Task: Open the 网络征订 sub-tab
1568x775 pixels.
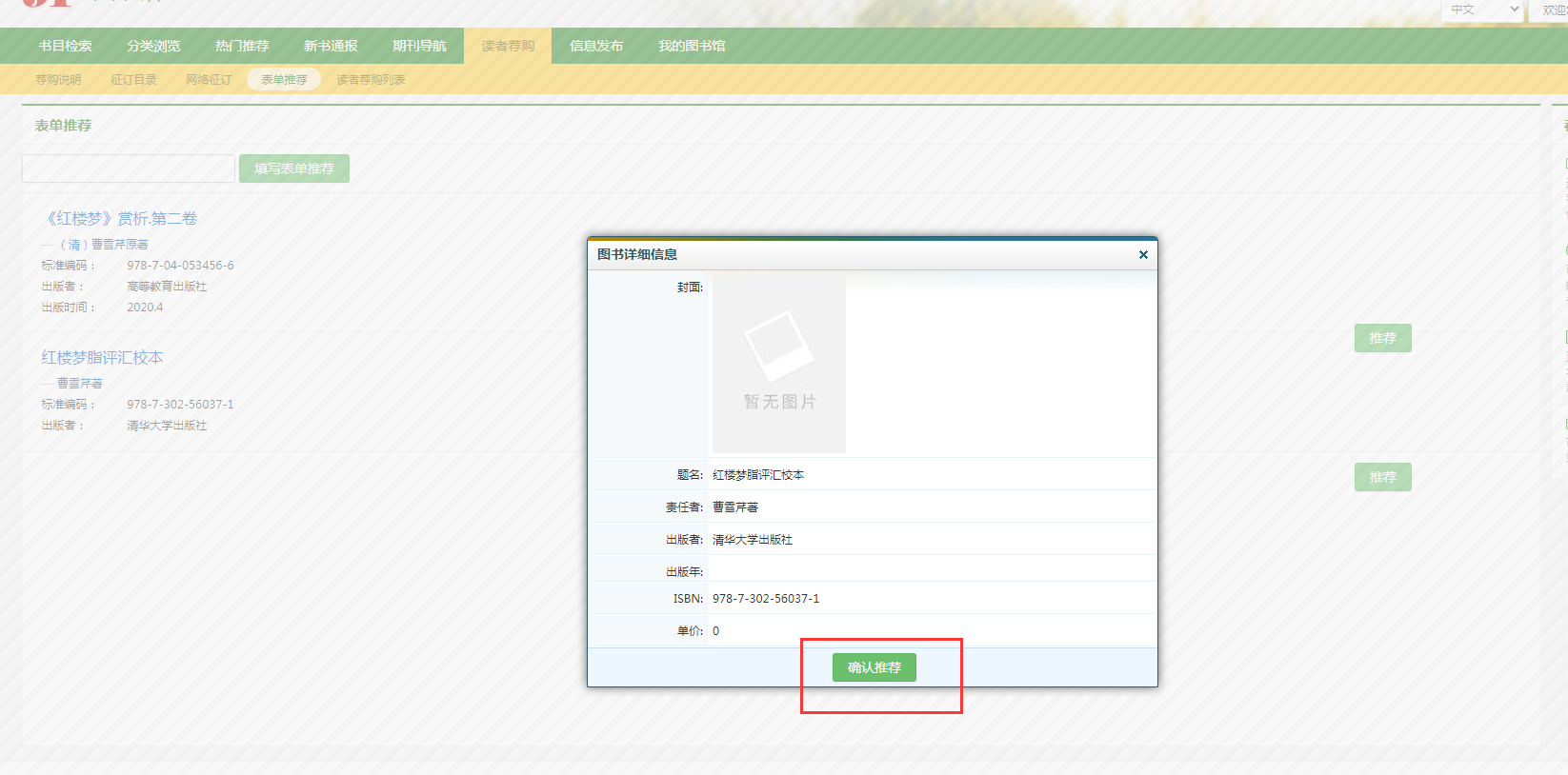Action: [209, 80]
